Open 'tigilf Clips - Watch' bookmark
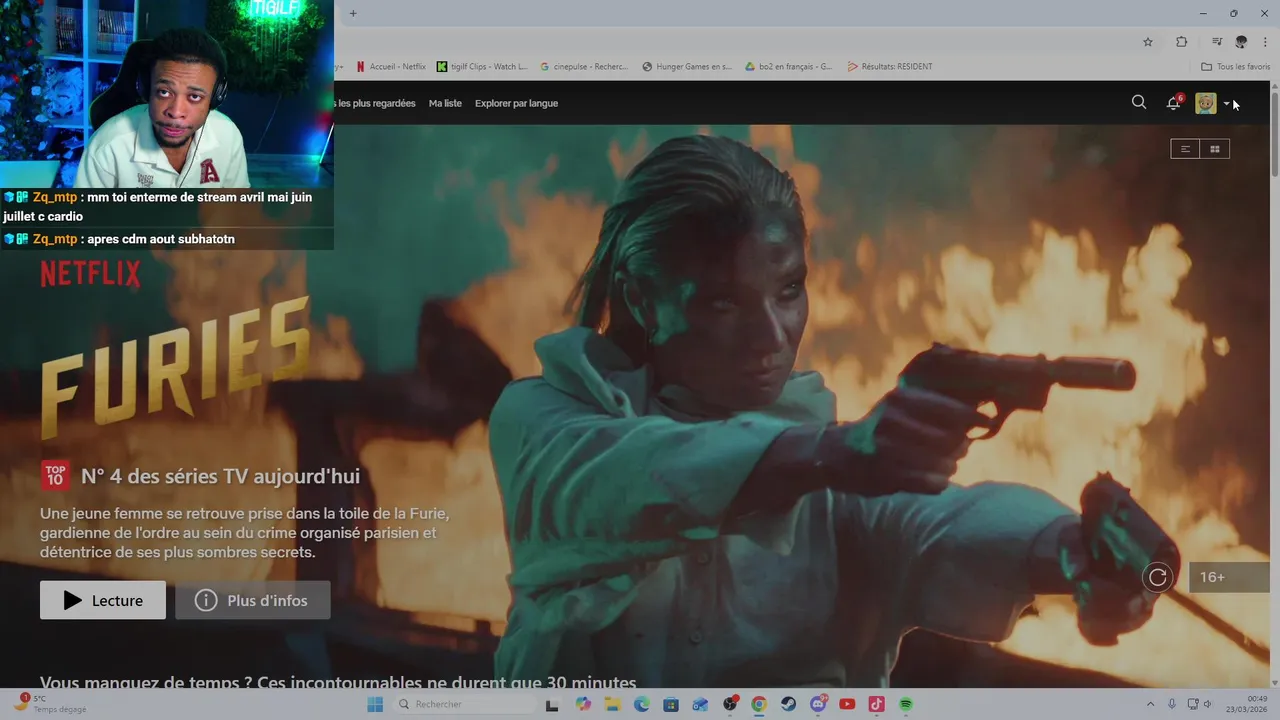Viewport: 1280px width, 720px height. [482, 67]
